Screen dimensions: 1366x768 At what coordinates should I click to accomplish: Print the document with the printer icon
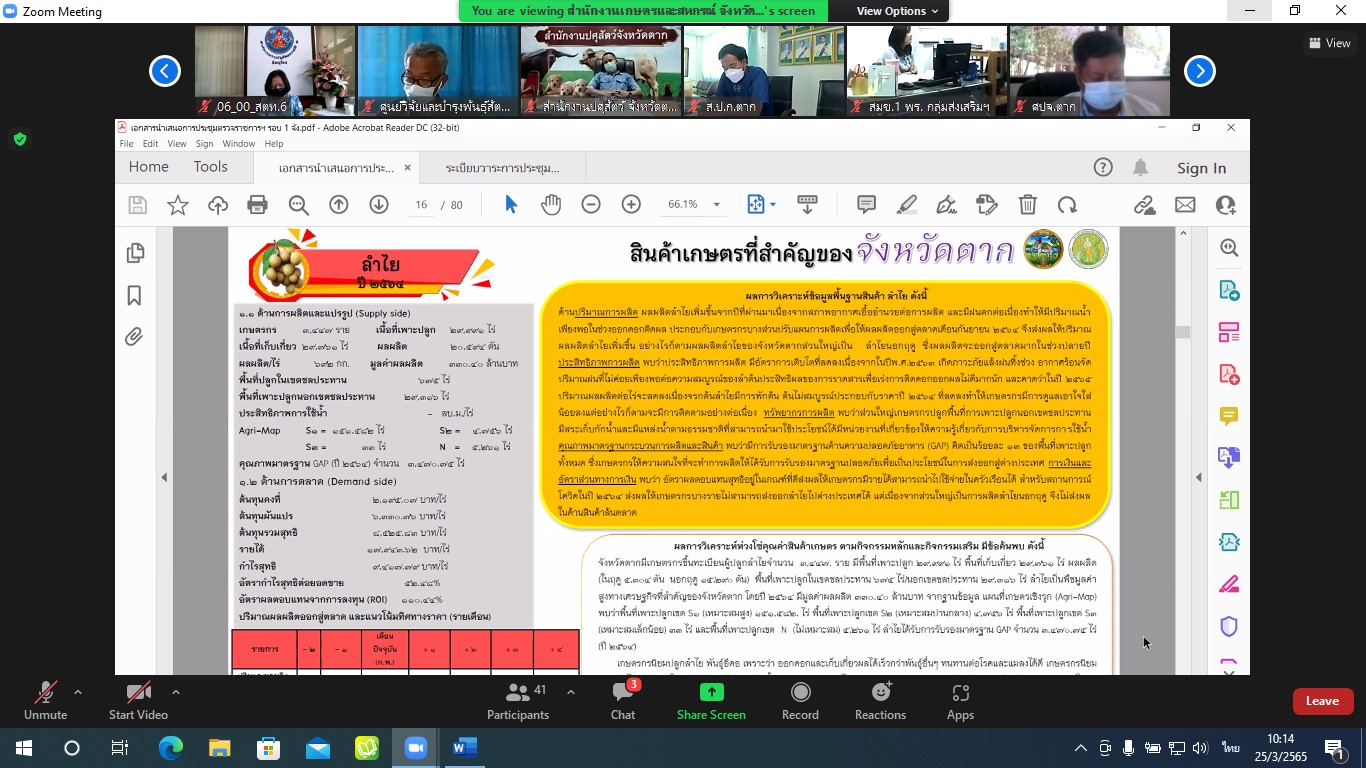(x=257, y=205)
